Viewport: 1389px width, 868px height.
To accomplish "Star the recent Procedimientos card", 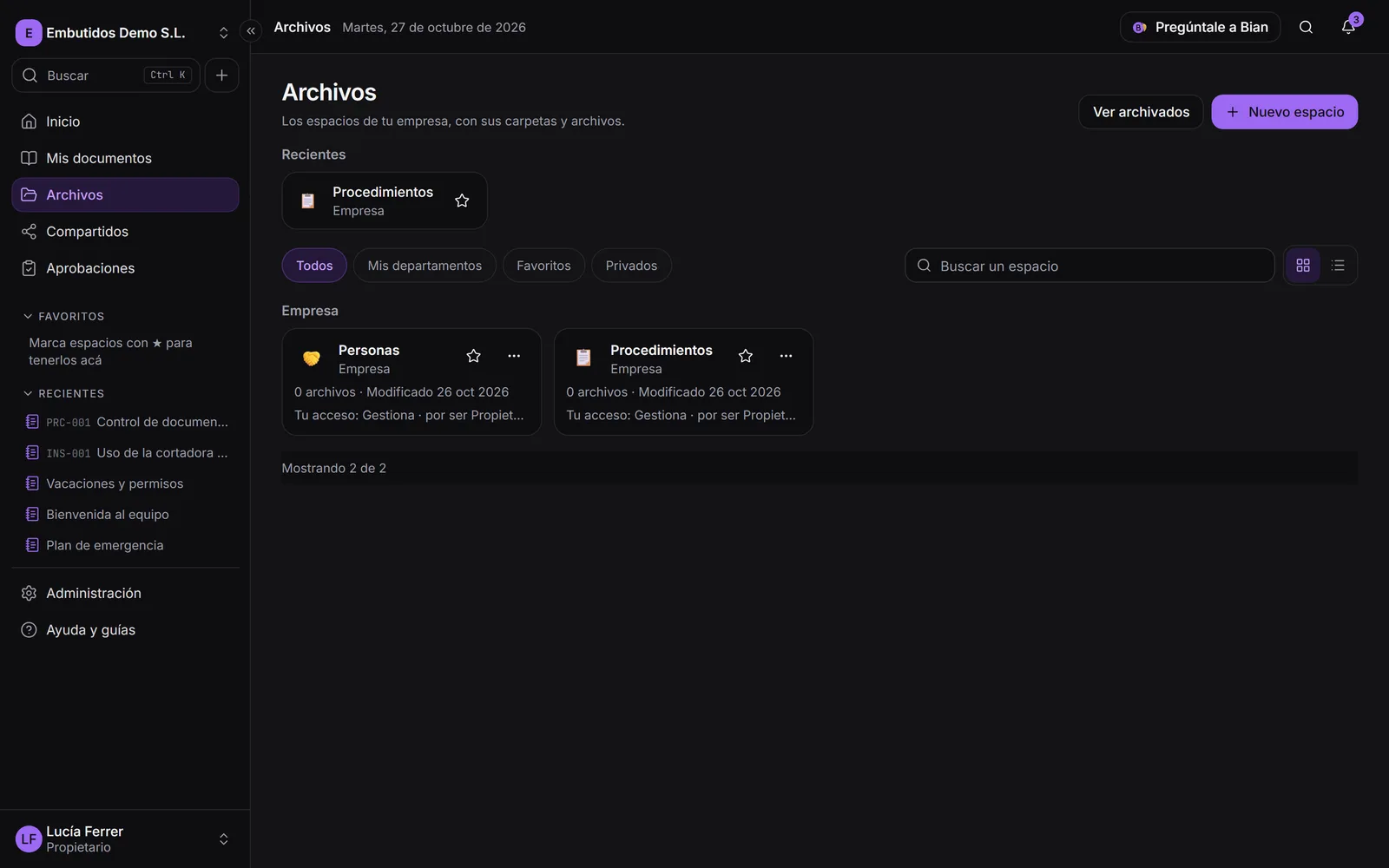I will click(x=462, y=201).
